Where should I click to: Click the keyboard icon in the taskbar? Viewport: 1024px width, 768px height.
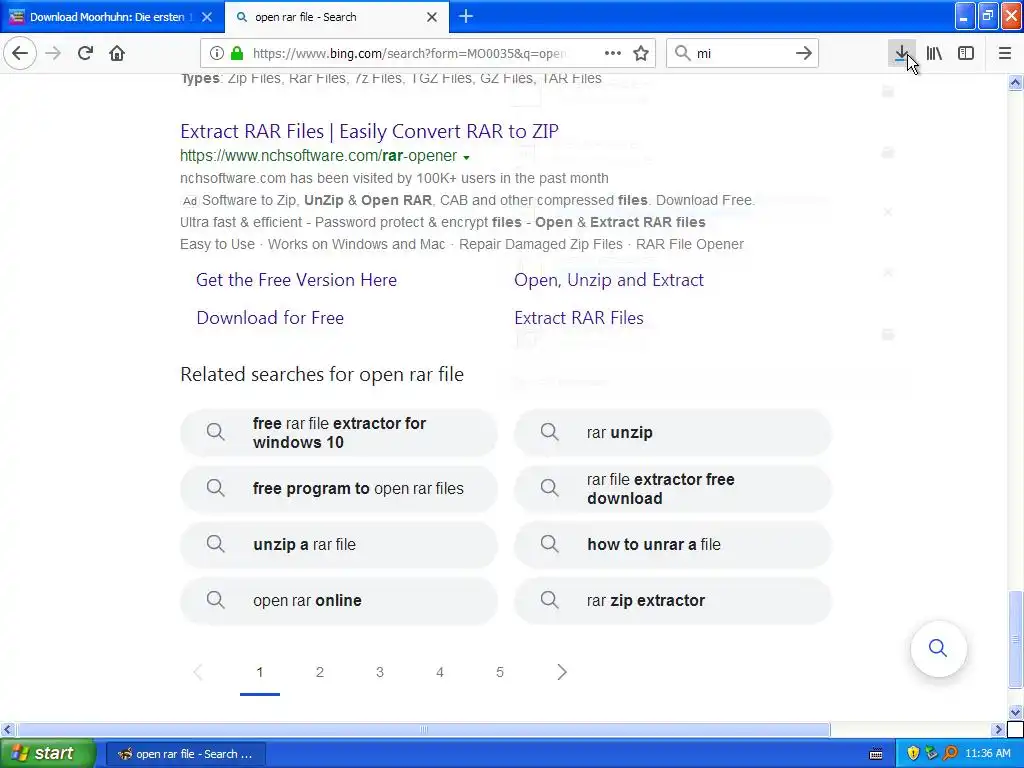[x=876, y=754]
